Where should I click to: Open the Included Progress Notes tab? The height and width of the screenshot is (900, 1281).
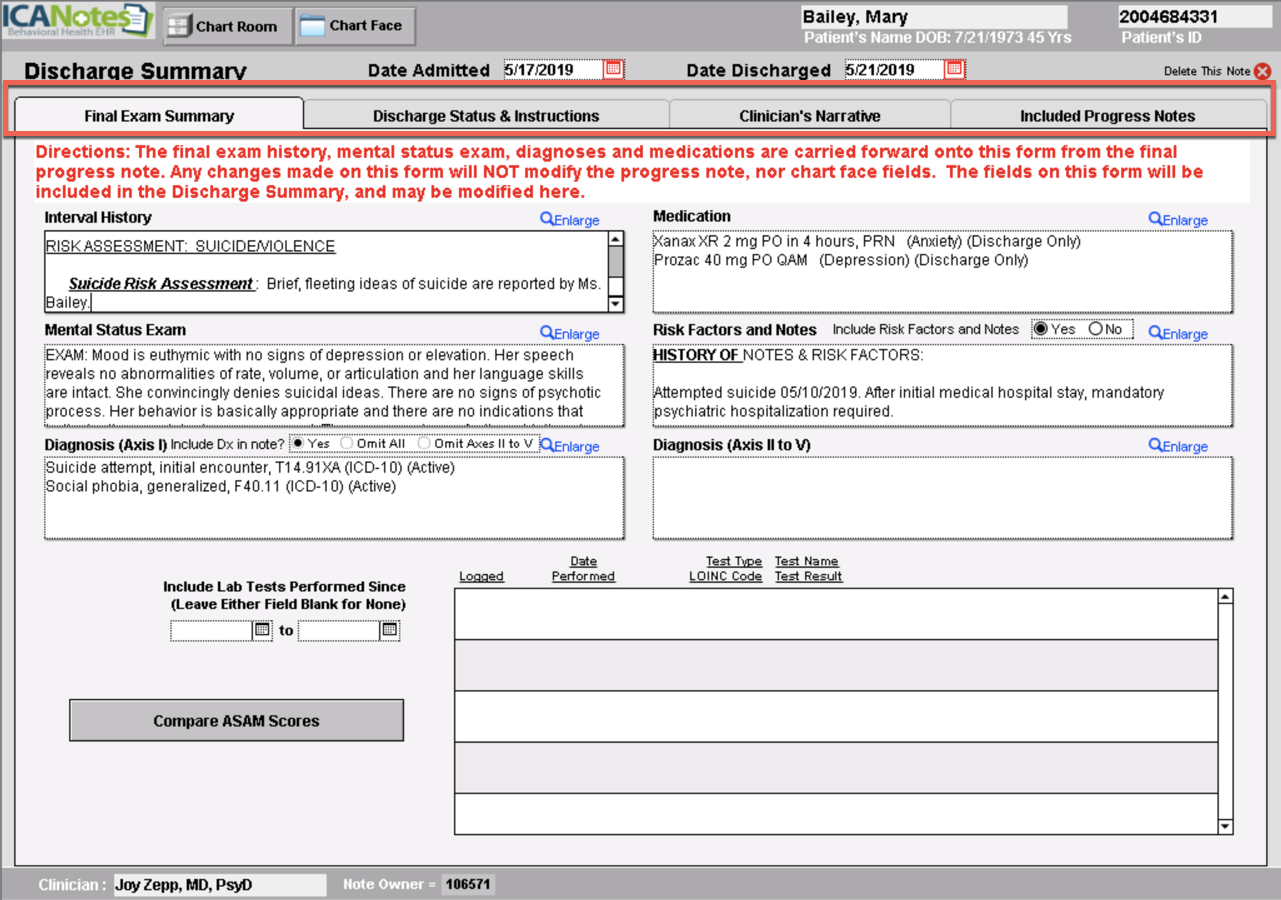pos(1108,115)
